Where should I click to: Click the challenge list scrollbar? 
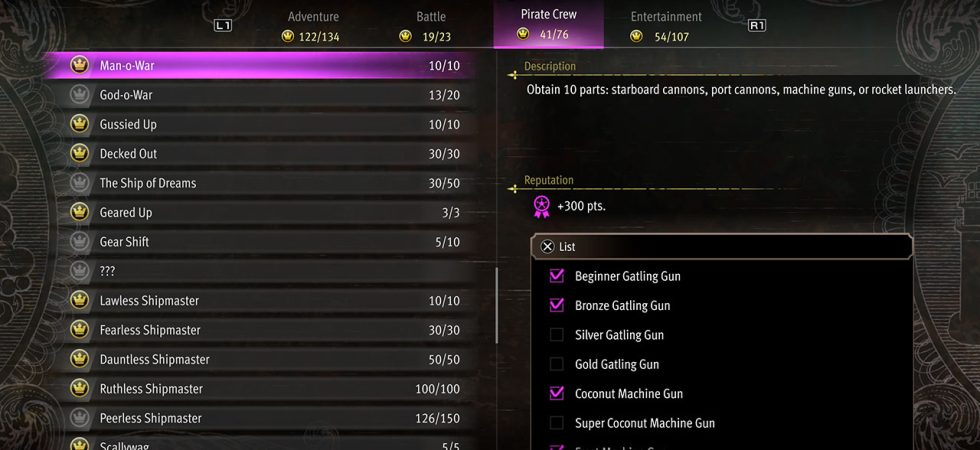tap(496, 306)
